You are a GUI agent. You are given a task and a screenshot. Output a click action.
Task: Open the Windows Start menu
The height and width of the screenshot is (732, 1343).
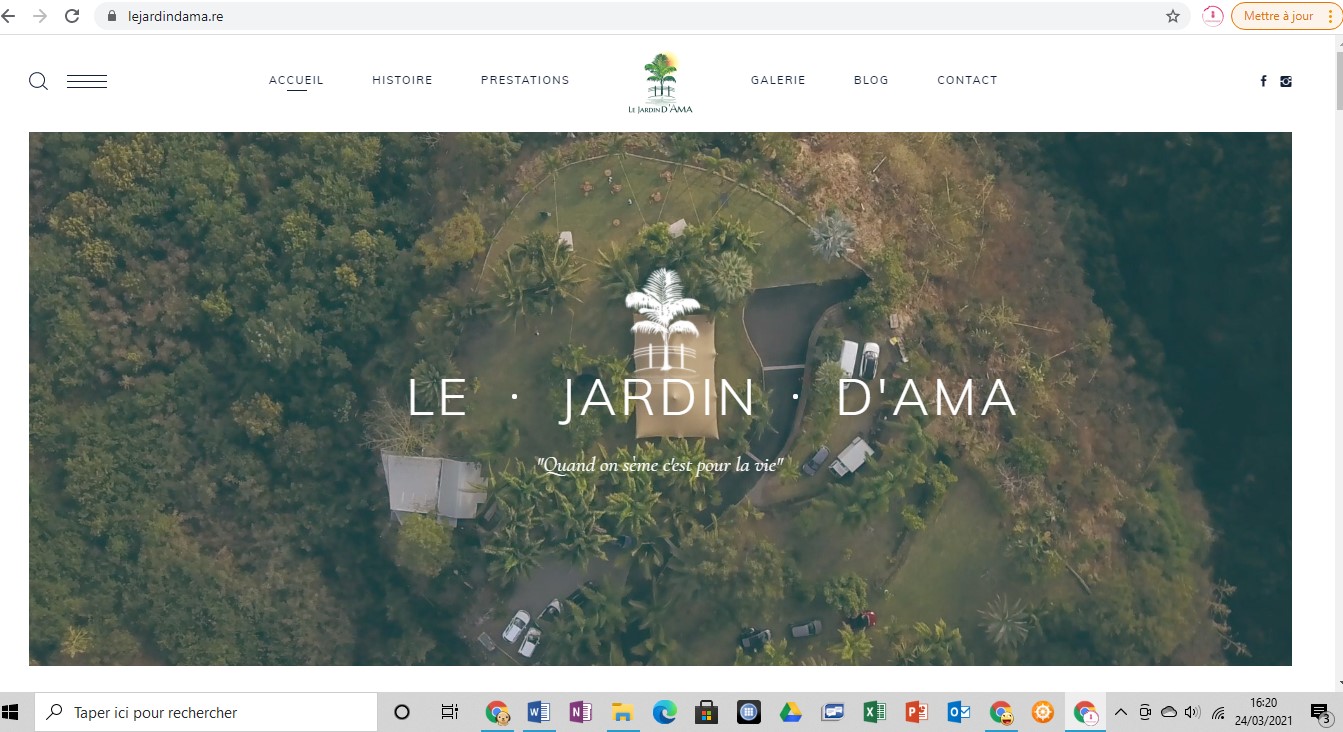[x=12, y=713]
